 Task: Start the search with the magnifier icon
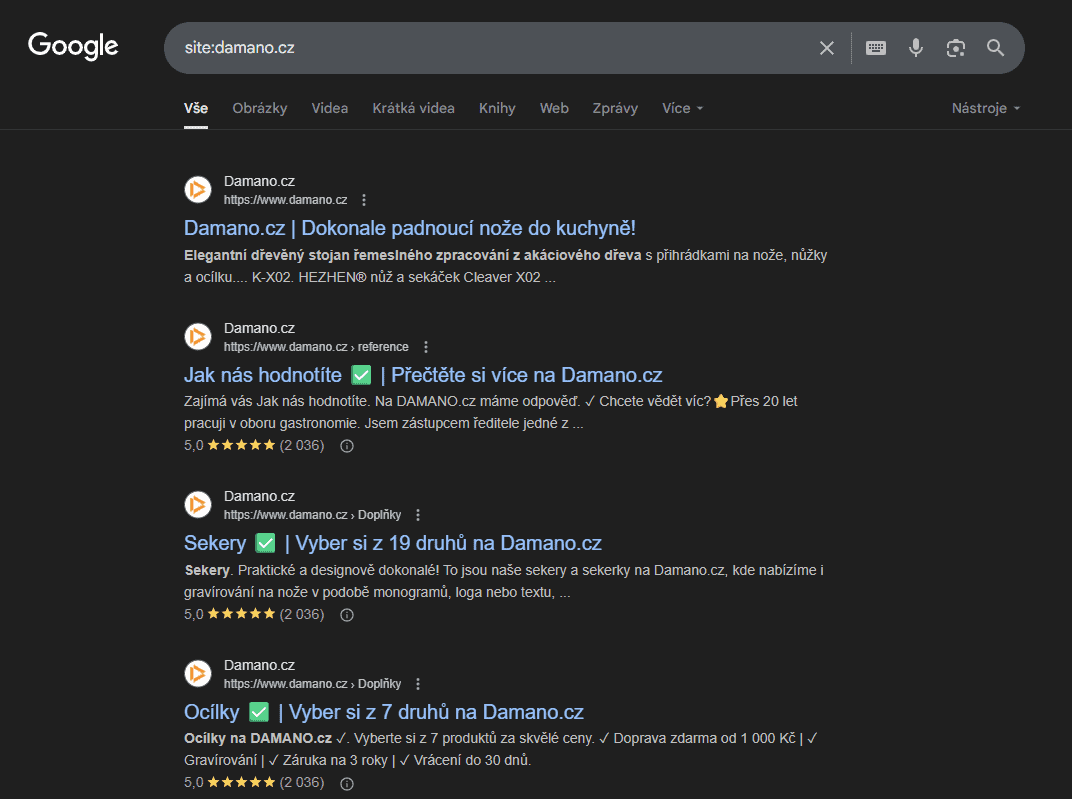pos(996,47)
